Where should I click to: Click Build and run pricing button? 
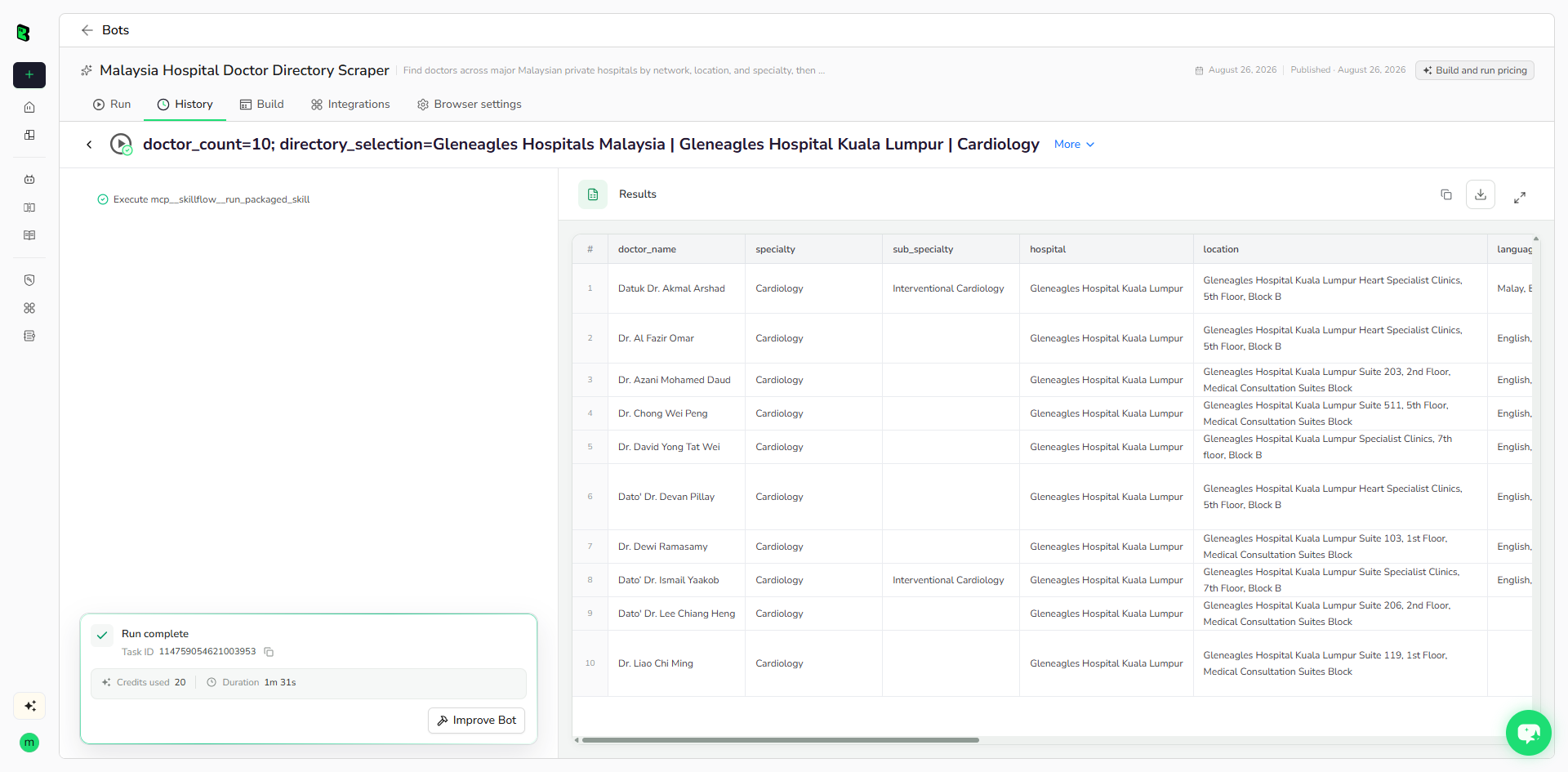click(1475, 70)
